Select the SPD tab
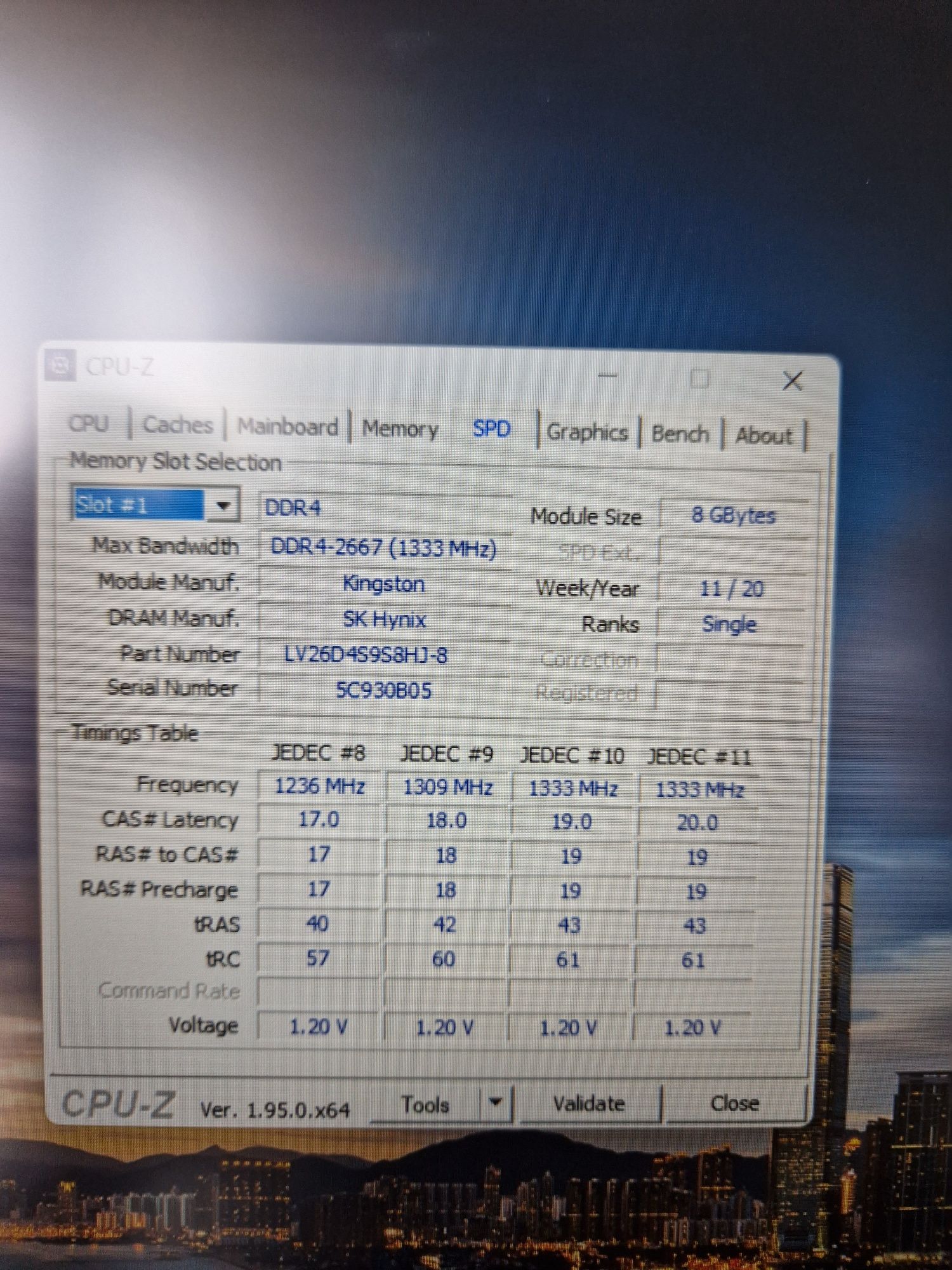The image size is (952, 1270). [x=492, y=429]
